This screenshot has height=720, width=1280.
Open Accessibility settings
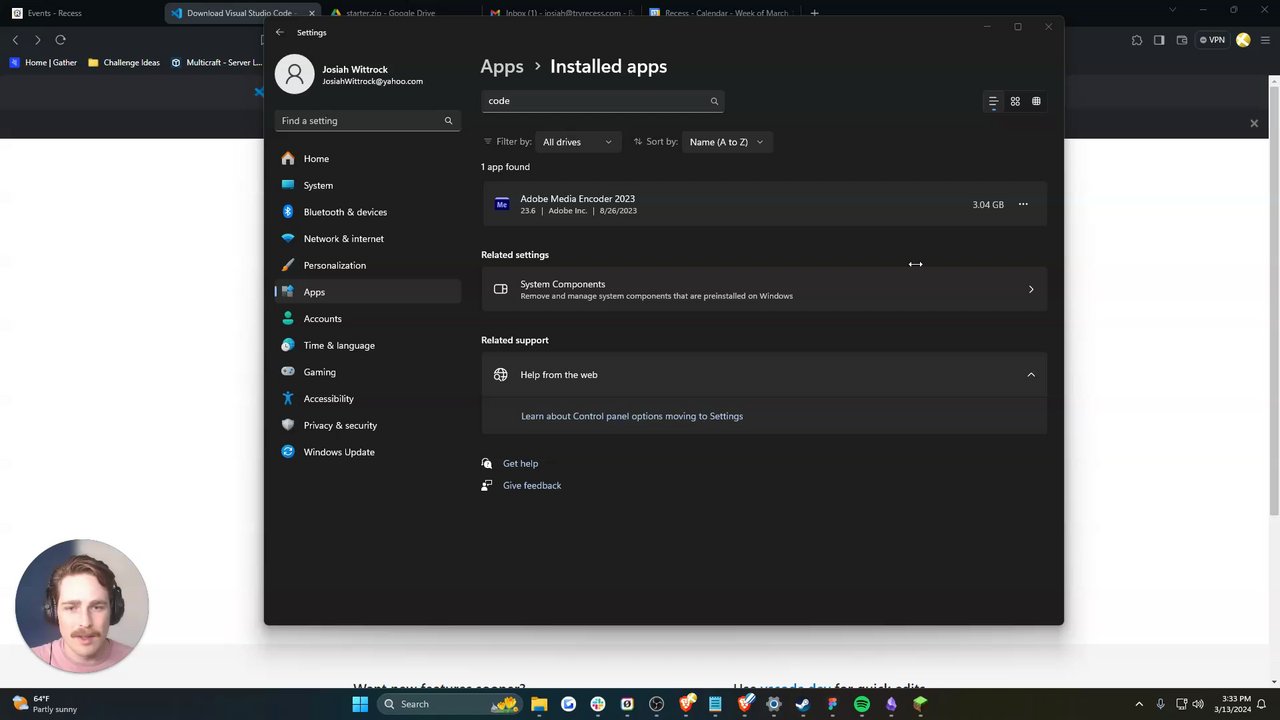pyautogui.click(x=367, y=399)
